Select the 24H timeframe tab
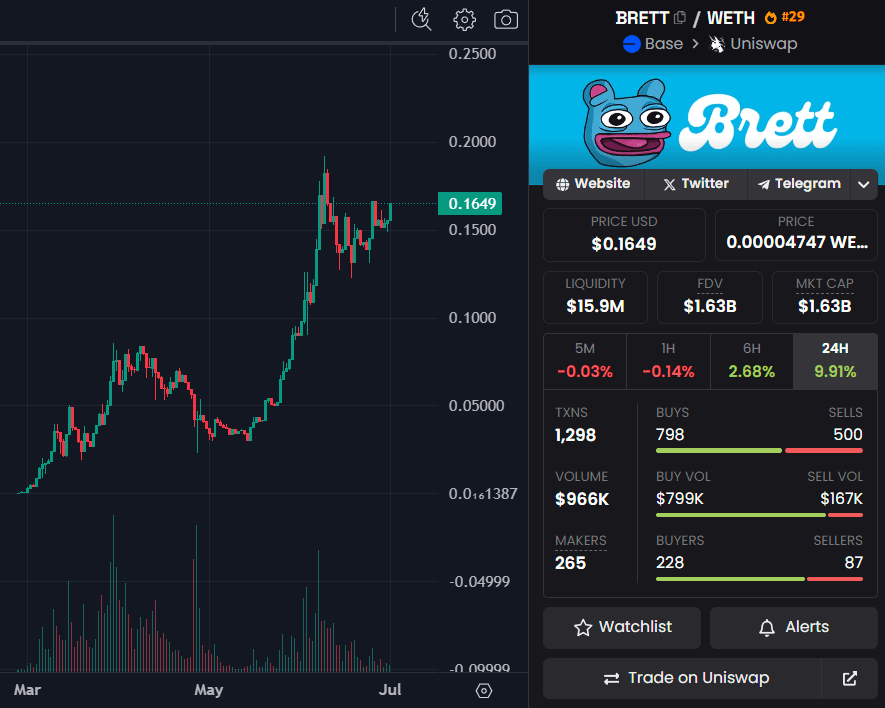Image resolution: width=885 pixels, height=708 pixels. pos(835,361)
